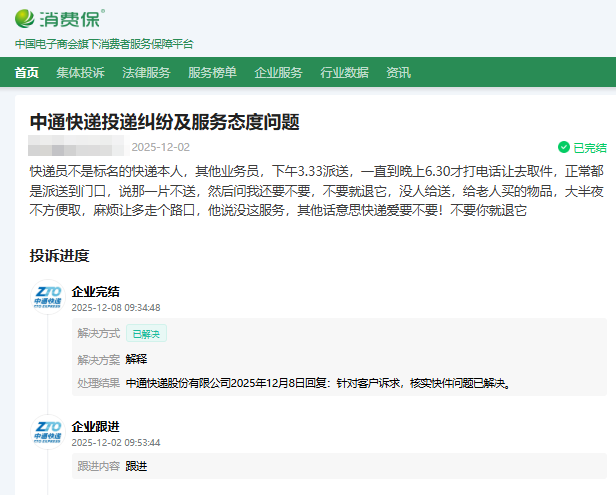Click the 消费保 logo
This screenshot has height=495, width=616.
click(x=60, y=17)
